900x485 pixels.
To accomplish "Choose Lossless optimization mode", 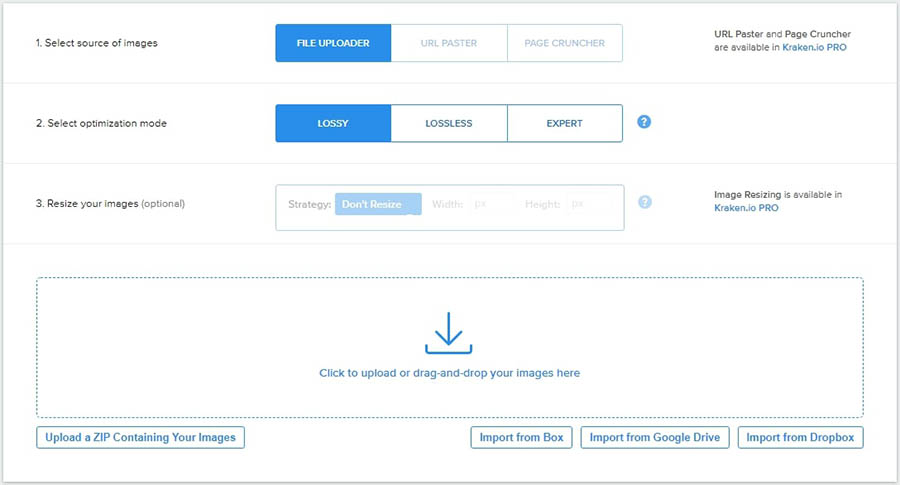I will 449,124.
